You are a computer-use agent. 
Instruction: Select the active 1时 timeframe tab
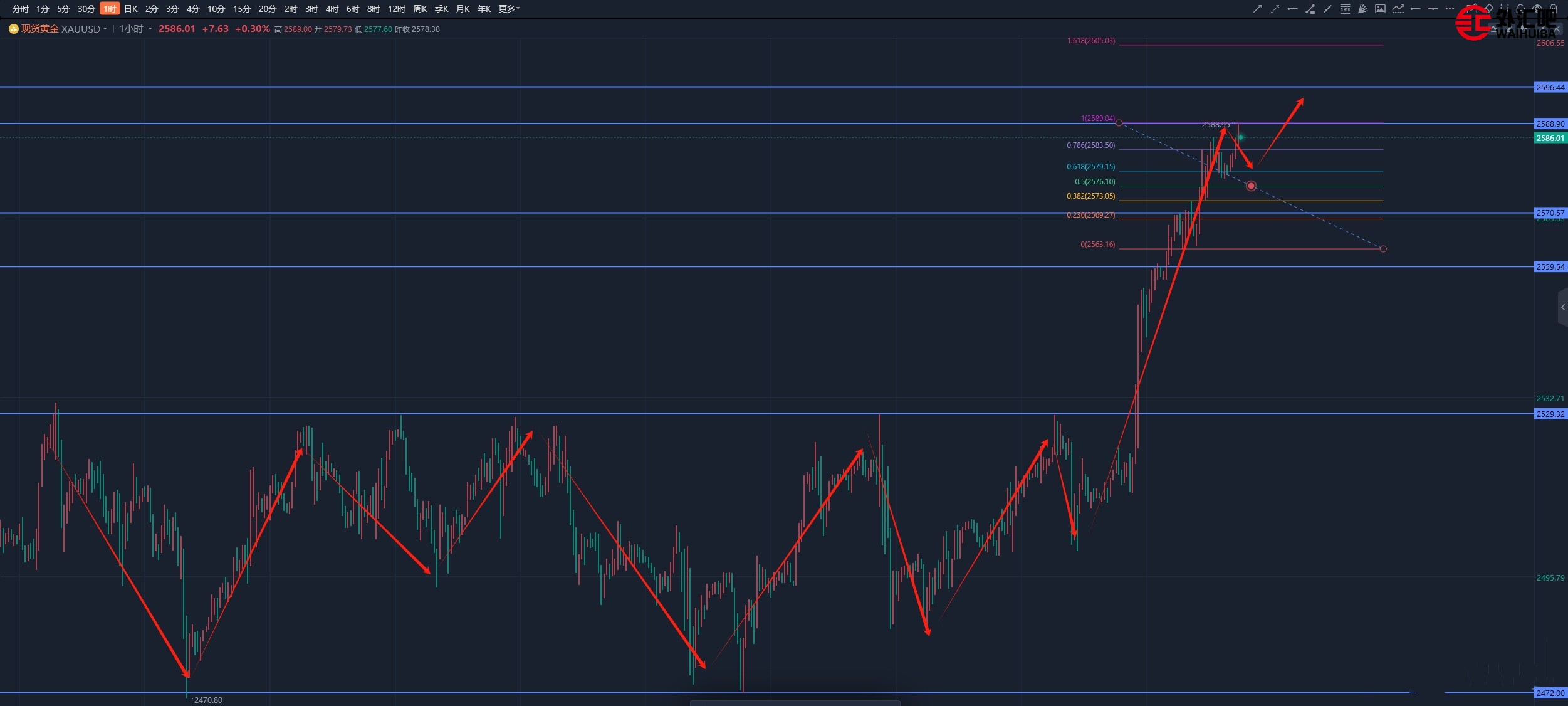(x=110, y=9)
